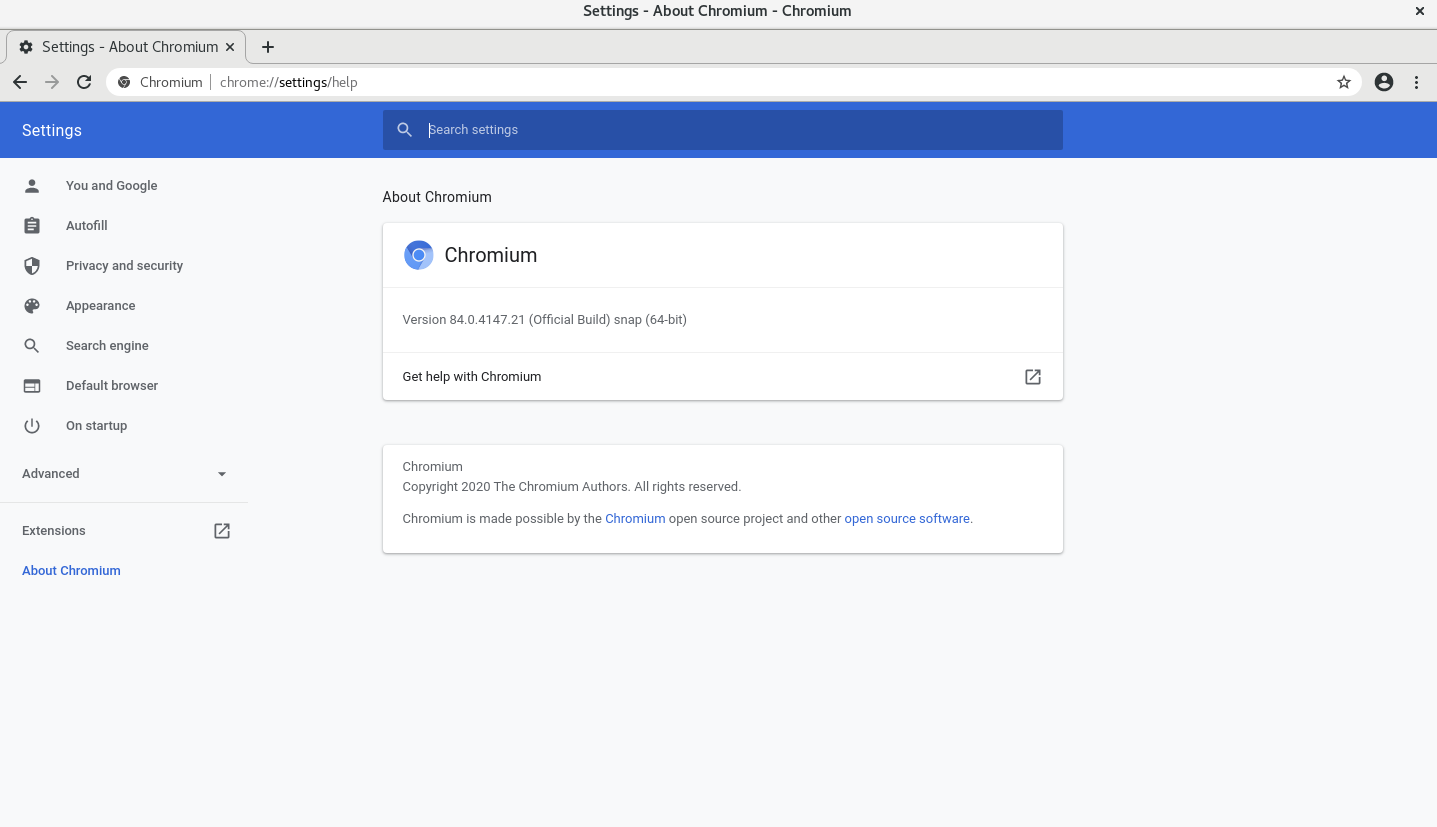Click the Chromium logo in About card
Screen dimensions: 1437x827
(x=418, y=255)
